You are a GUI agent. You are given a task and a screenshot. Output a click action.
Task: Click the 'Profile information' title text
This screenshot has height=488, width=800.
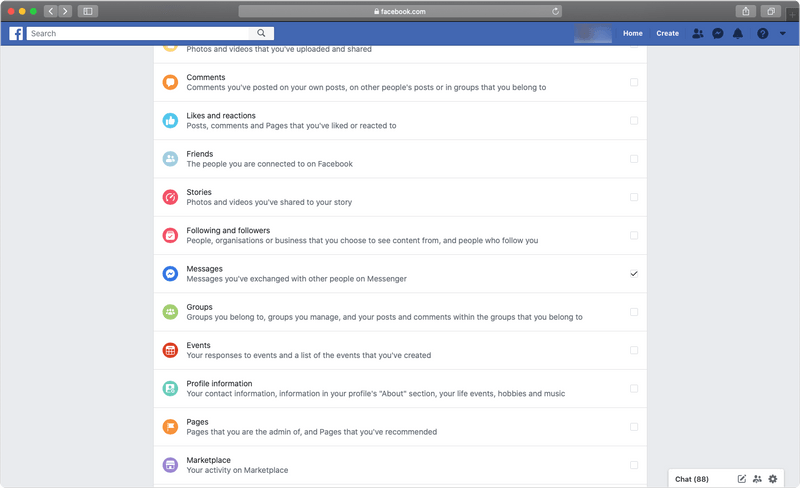[219, 383]
